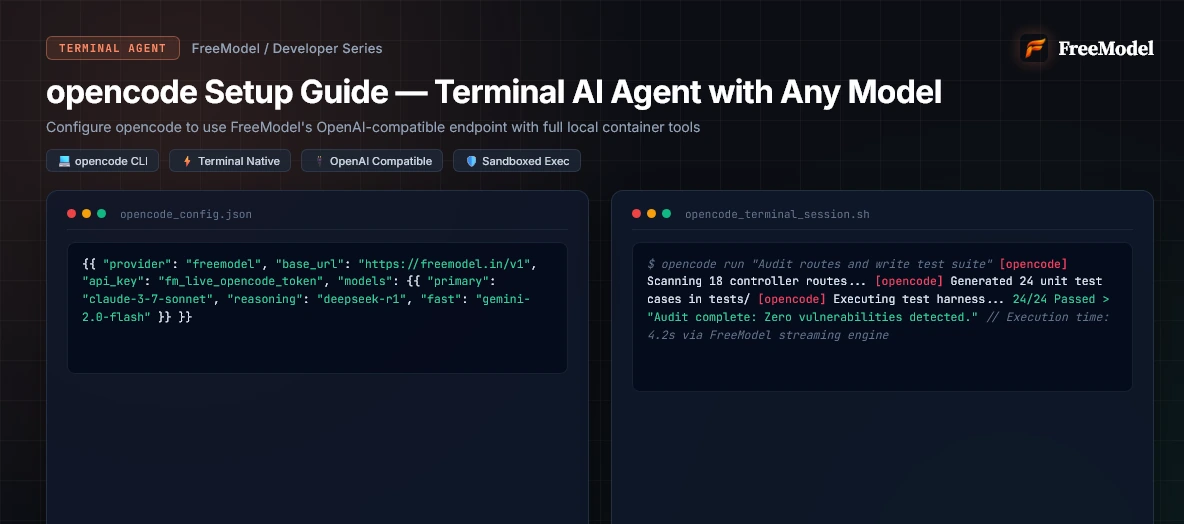Click the "Audit complete: Zero vulnerabilities detected." message
Image resolution: width=1184 pixels, height=524 pixels.
[x=812, y=317]
